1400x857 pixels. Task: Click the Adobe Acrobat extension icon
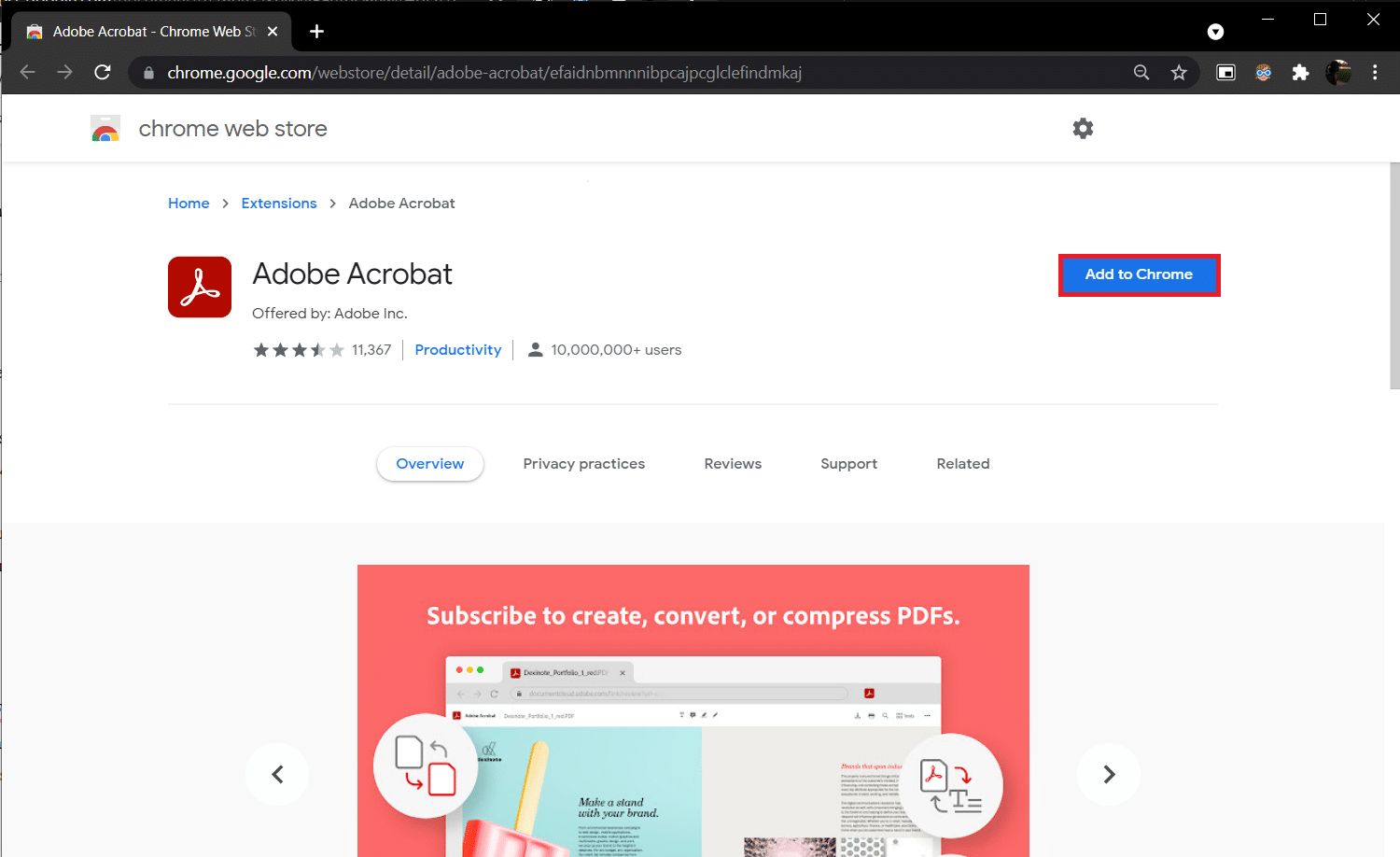[200, 288]
